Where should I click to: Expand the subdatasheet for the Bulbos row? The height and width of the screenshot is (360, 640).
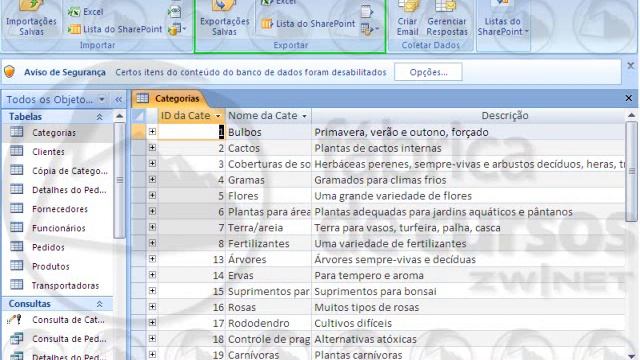point(152,131)
